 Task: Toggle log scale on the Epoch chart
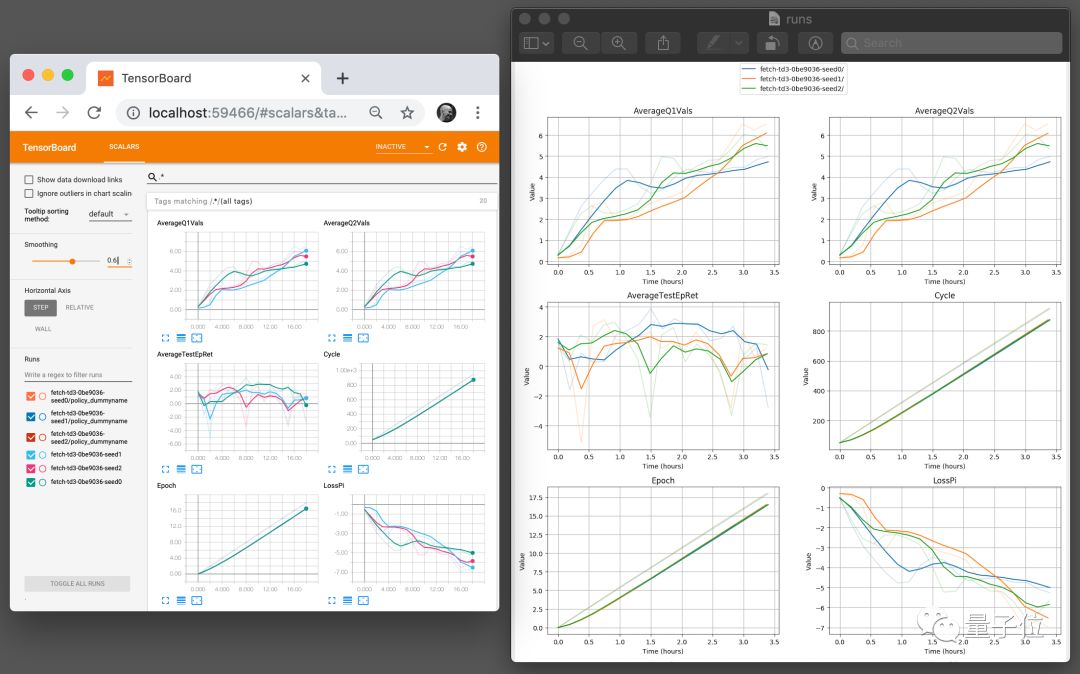[x=181, y=600]
